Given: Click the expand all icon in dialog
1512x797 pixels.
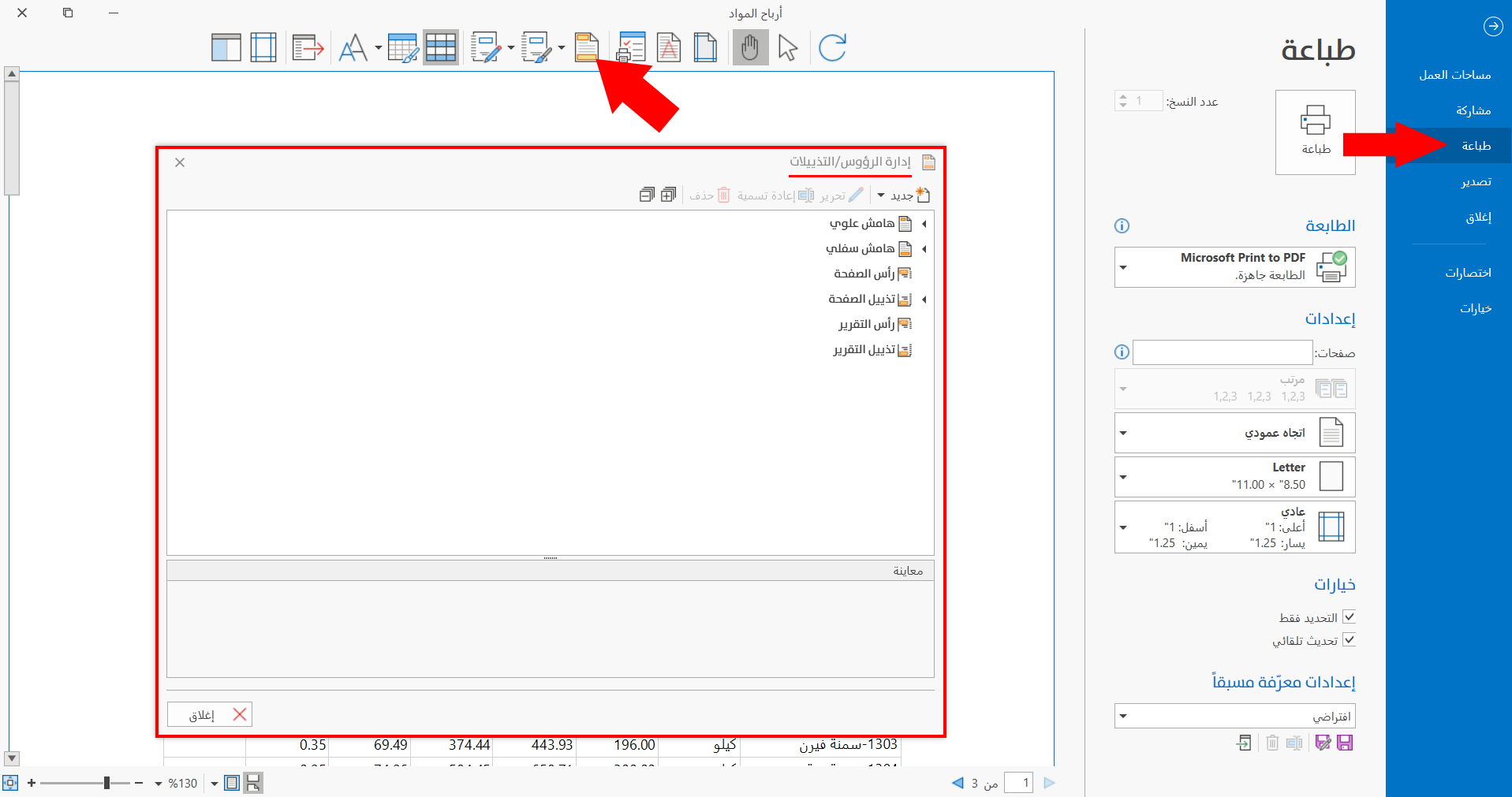Looking at the screenshot, I should tap(668, 195).
